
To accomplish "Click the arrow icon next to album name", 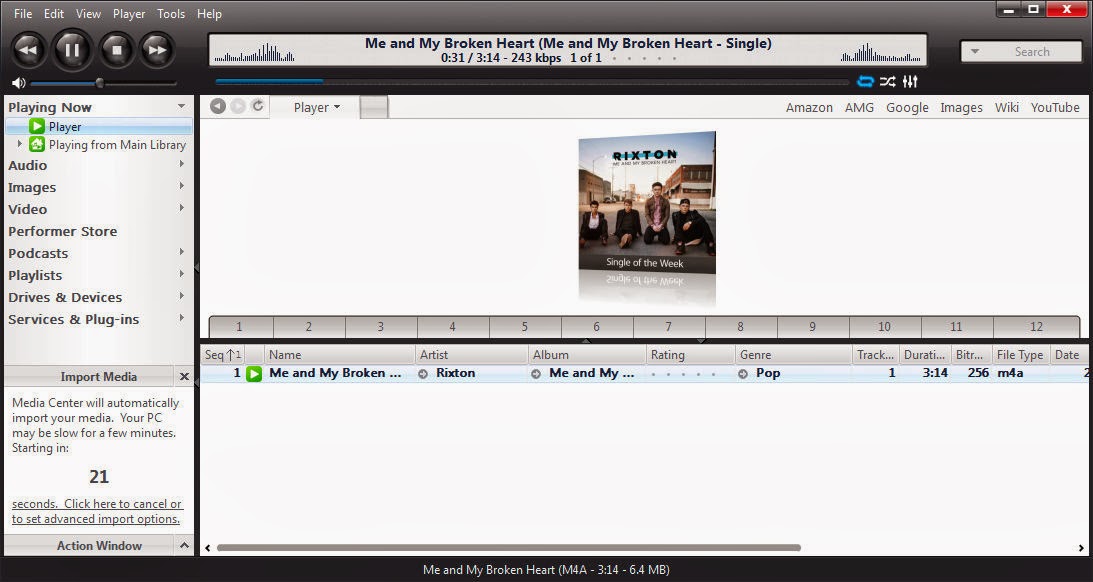I will pos(536,374).
